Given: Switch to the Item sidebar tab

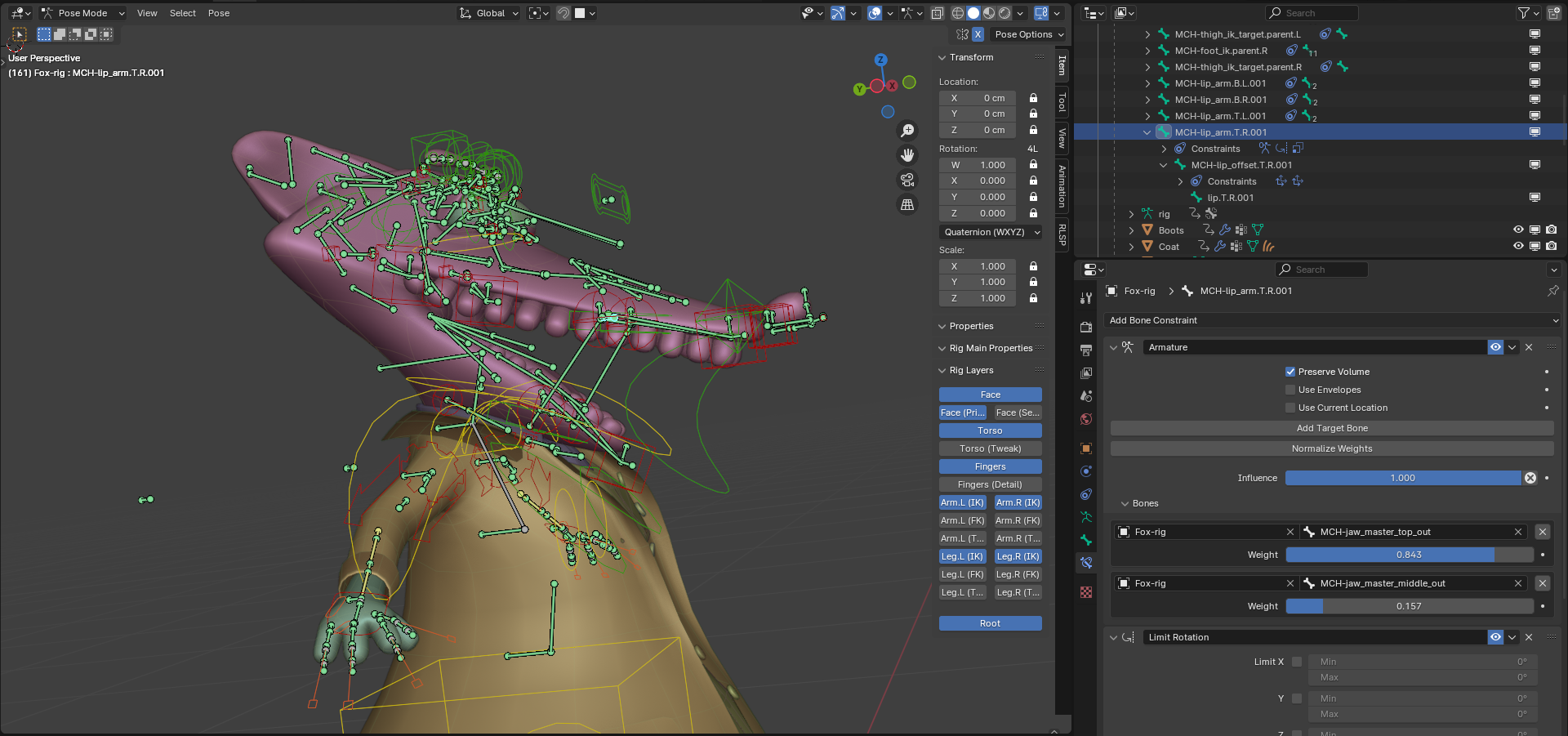Looking at the screenshot, I should 1062,65.
